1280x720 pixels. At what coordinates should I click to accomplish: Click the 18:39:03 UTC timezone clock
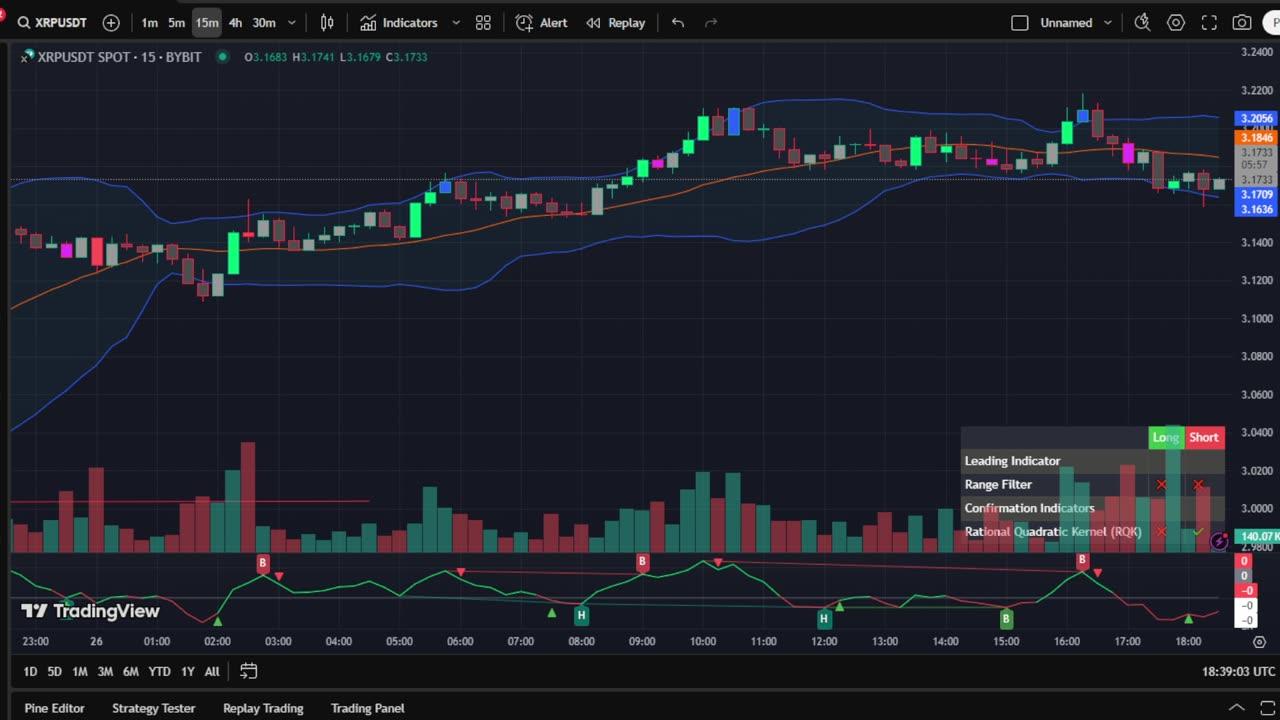coord(1238,672)
